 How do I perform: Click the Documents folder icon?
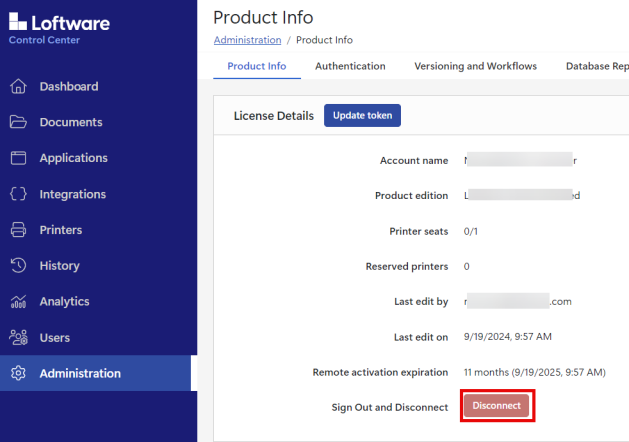pos(18,123)
